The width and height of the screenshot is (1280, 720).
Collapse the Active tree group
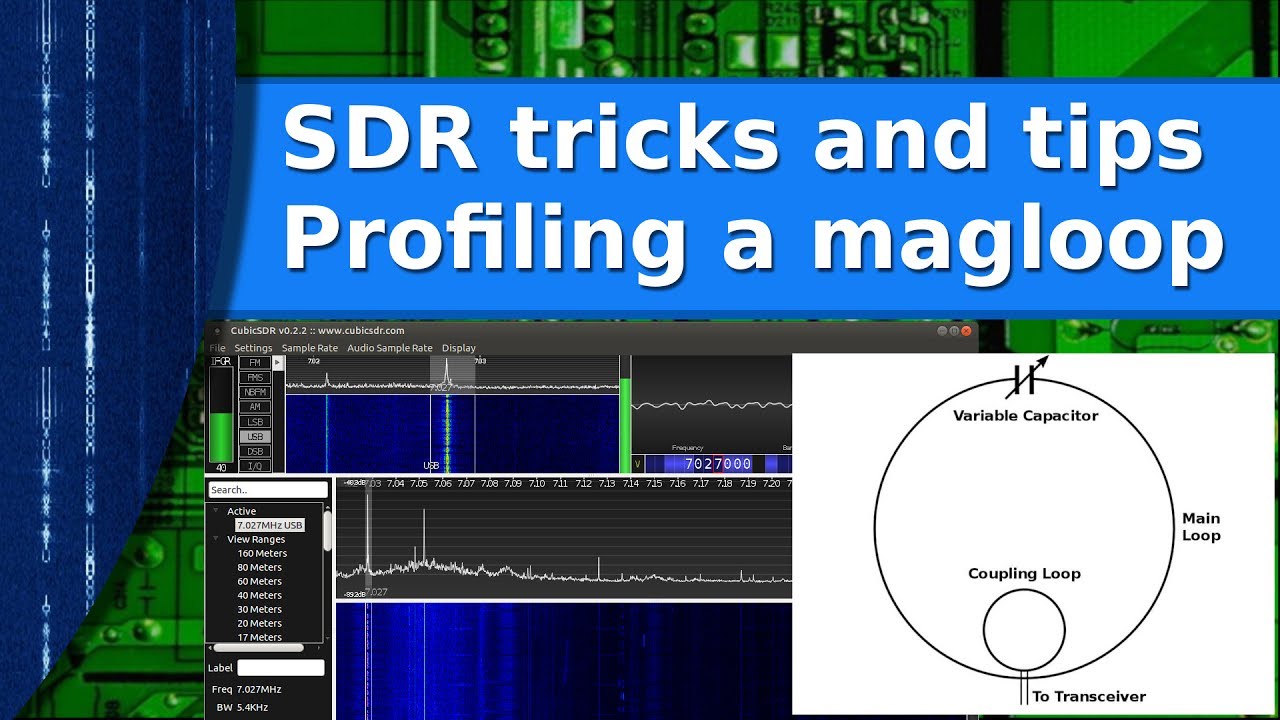click(x=216, y=511)
